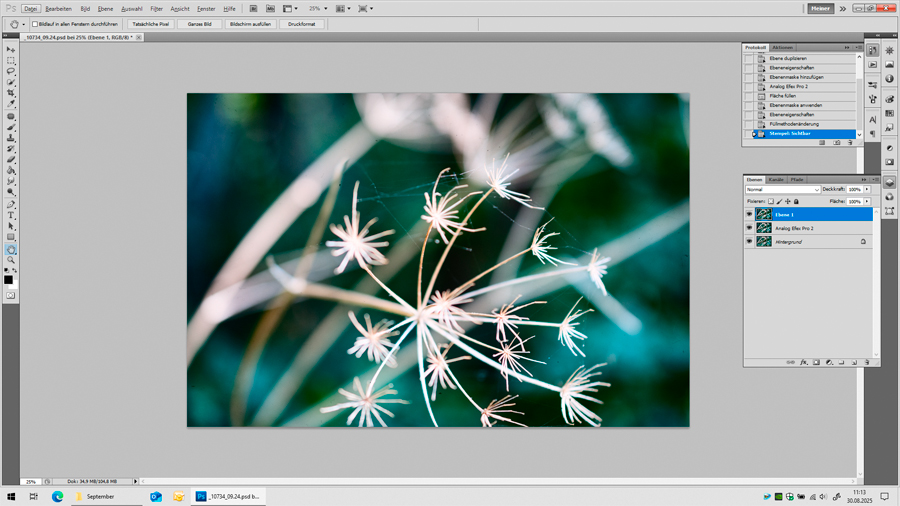The height and width of the screenshot is (506, 900).
Task: Select the Horizontal Type tool
Action: point(11,215)
